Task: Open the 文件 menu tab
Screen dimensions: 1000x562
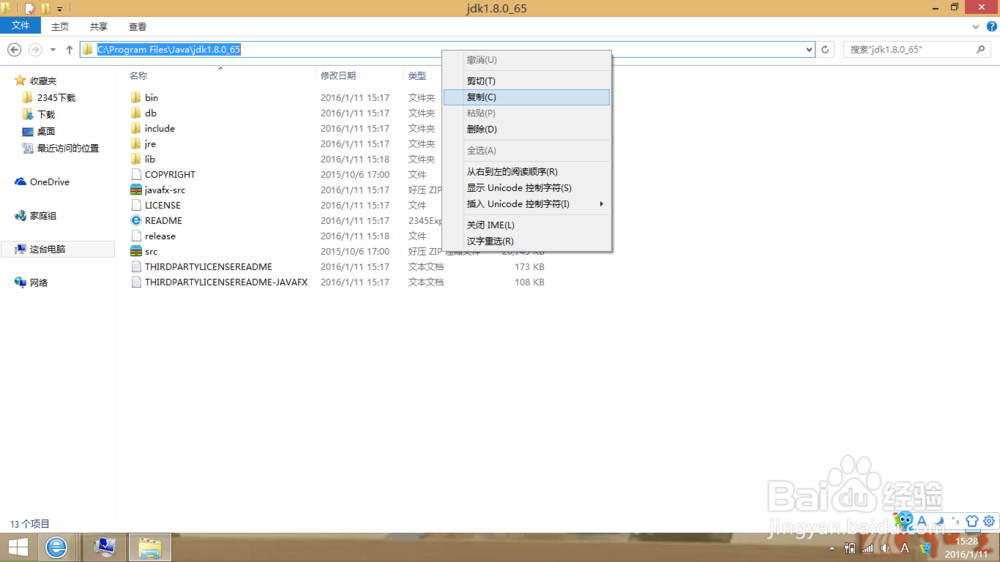Action: tap(20, 26)
